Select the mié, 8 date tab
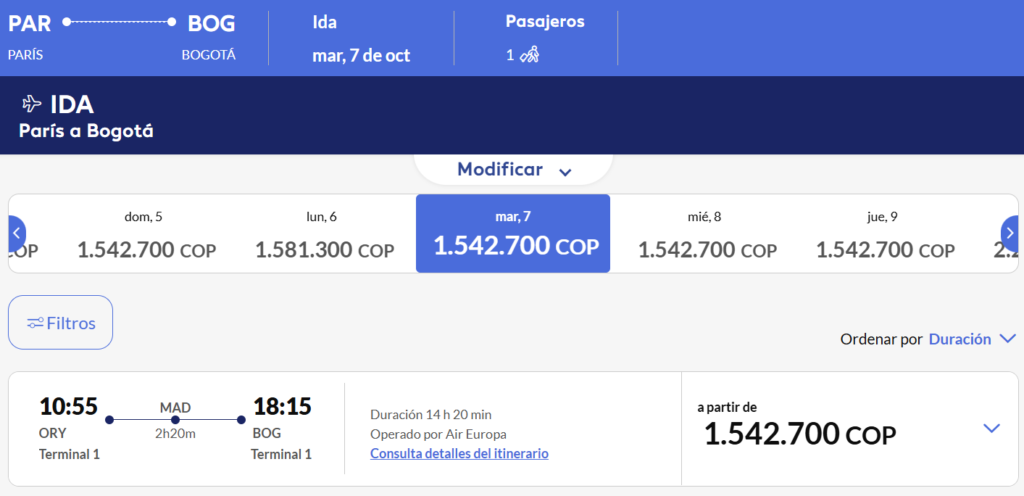 click(x=707, y=234)
